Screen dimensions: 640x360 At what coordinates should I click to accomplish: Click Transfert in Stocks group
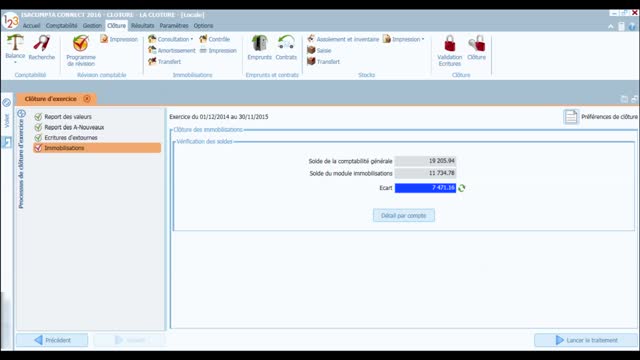324,62
